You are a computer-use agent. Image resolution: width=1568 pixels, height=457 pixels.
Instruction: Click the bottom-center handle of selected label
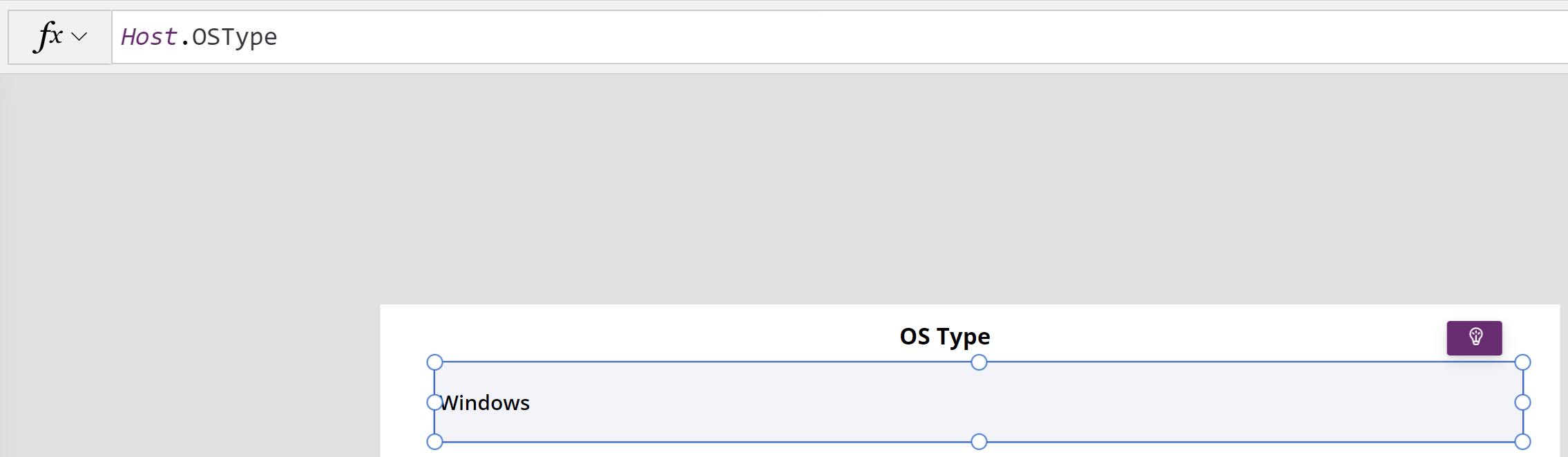pos(979,442)
